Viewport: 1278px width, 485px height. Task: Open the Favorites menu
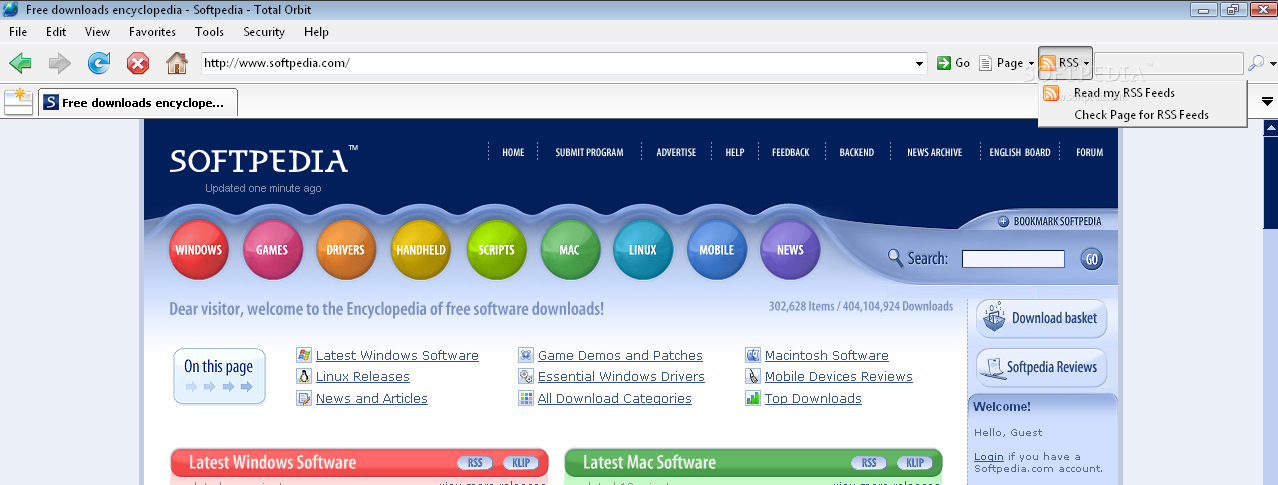(152, 32)
